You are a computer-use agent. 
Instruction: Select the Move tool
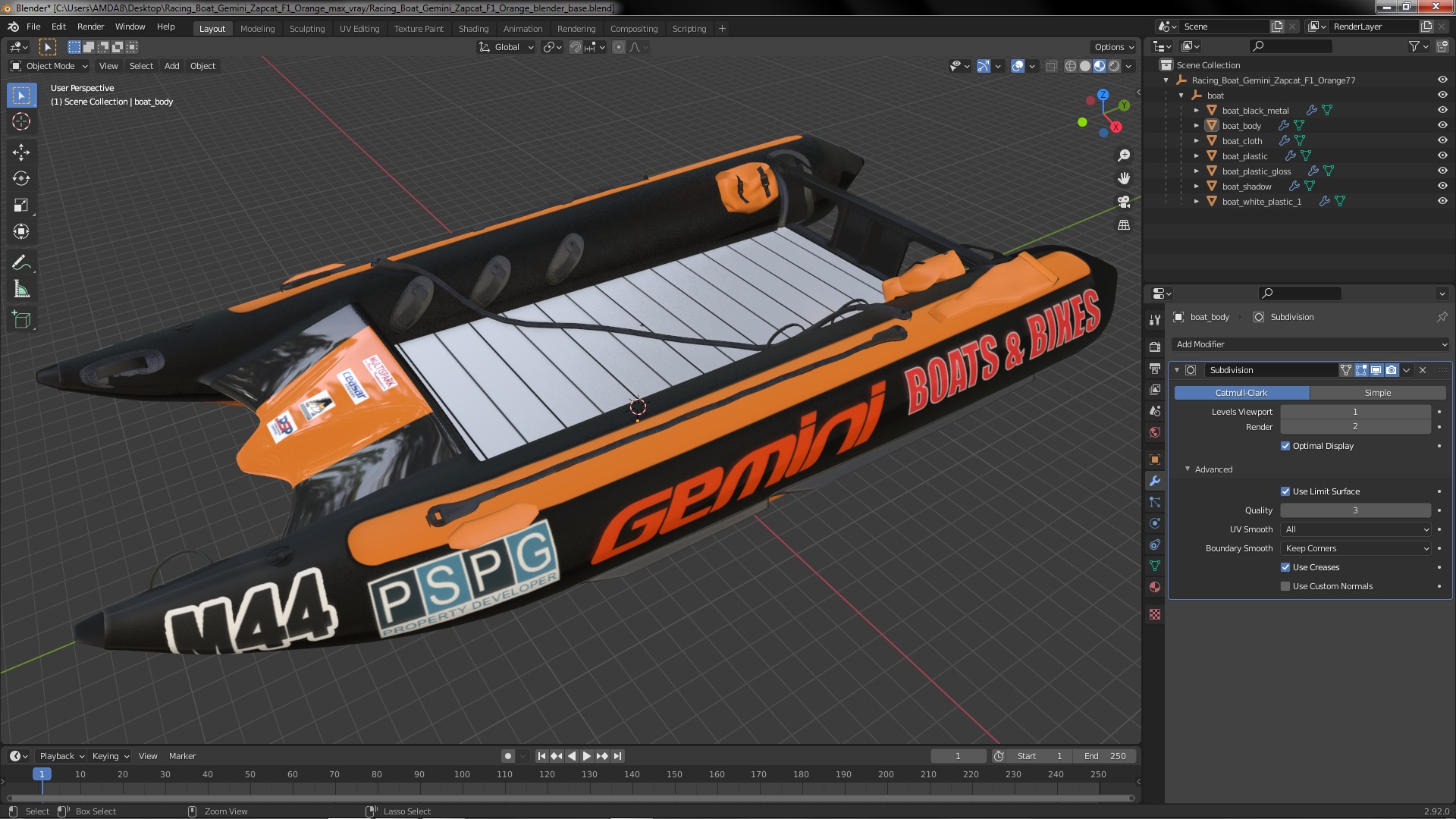click(21, 152)
